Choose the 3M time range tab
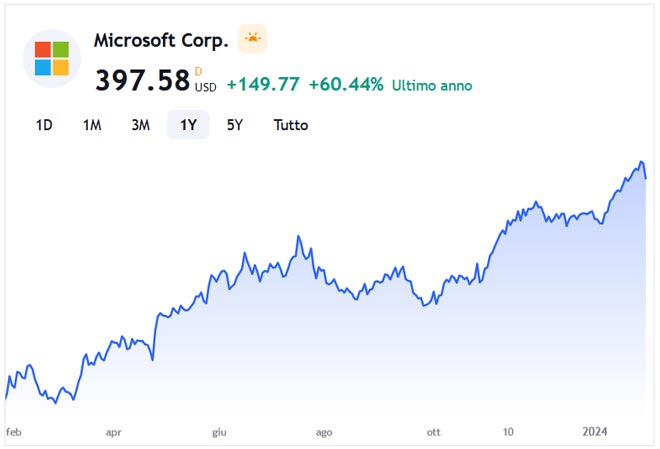The height and width of the screenshot is (449, 660). click(140, 125)
